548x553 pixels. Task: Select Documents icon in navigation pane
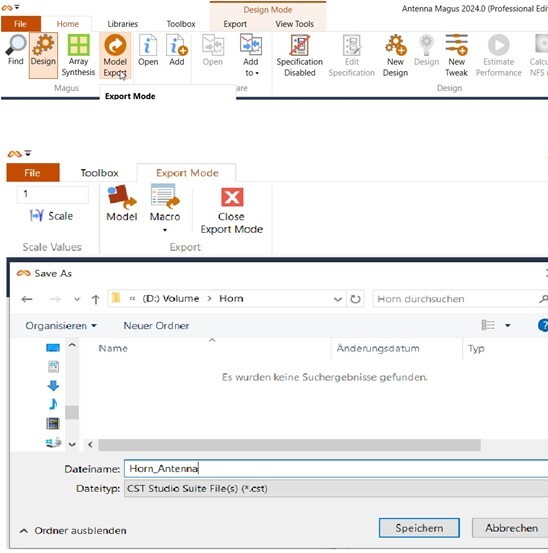[x=53, y=367]
